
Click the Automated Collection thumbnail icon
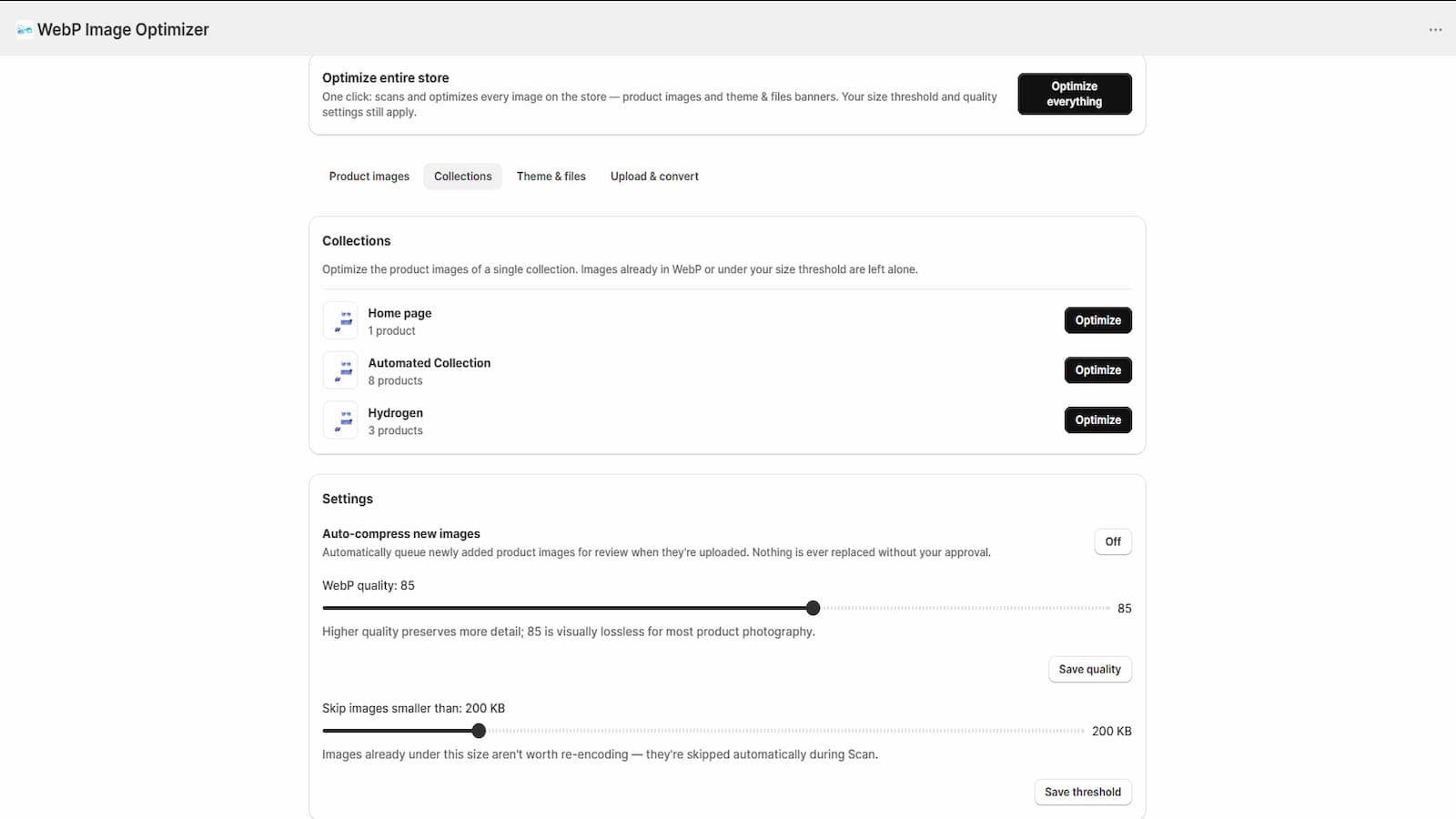(340, 370)
